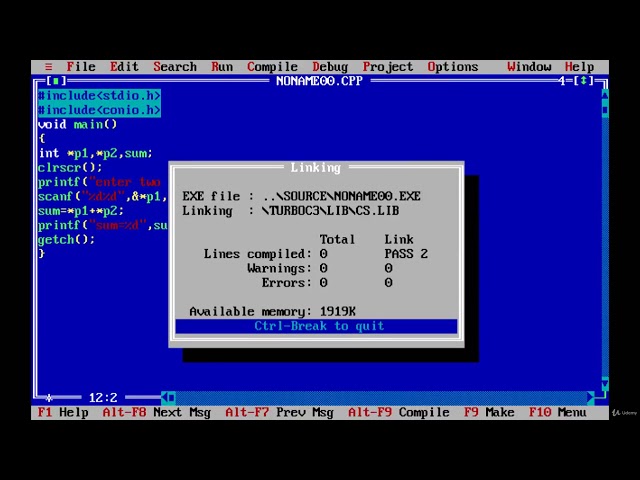The width and height of the screenshot is (640, 480).
Task: Click the getch(); line
Action: click(x=67, y=239)
